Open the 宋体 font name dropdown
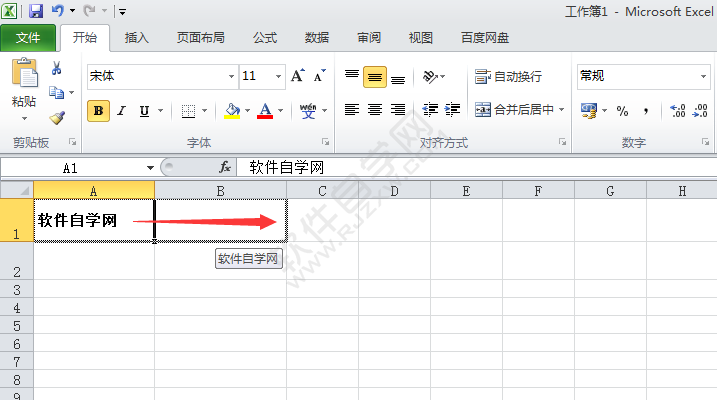 (231, 76)
